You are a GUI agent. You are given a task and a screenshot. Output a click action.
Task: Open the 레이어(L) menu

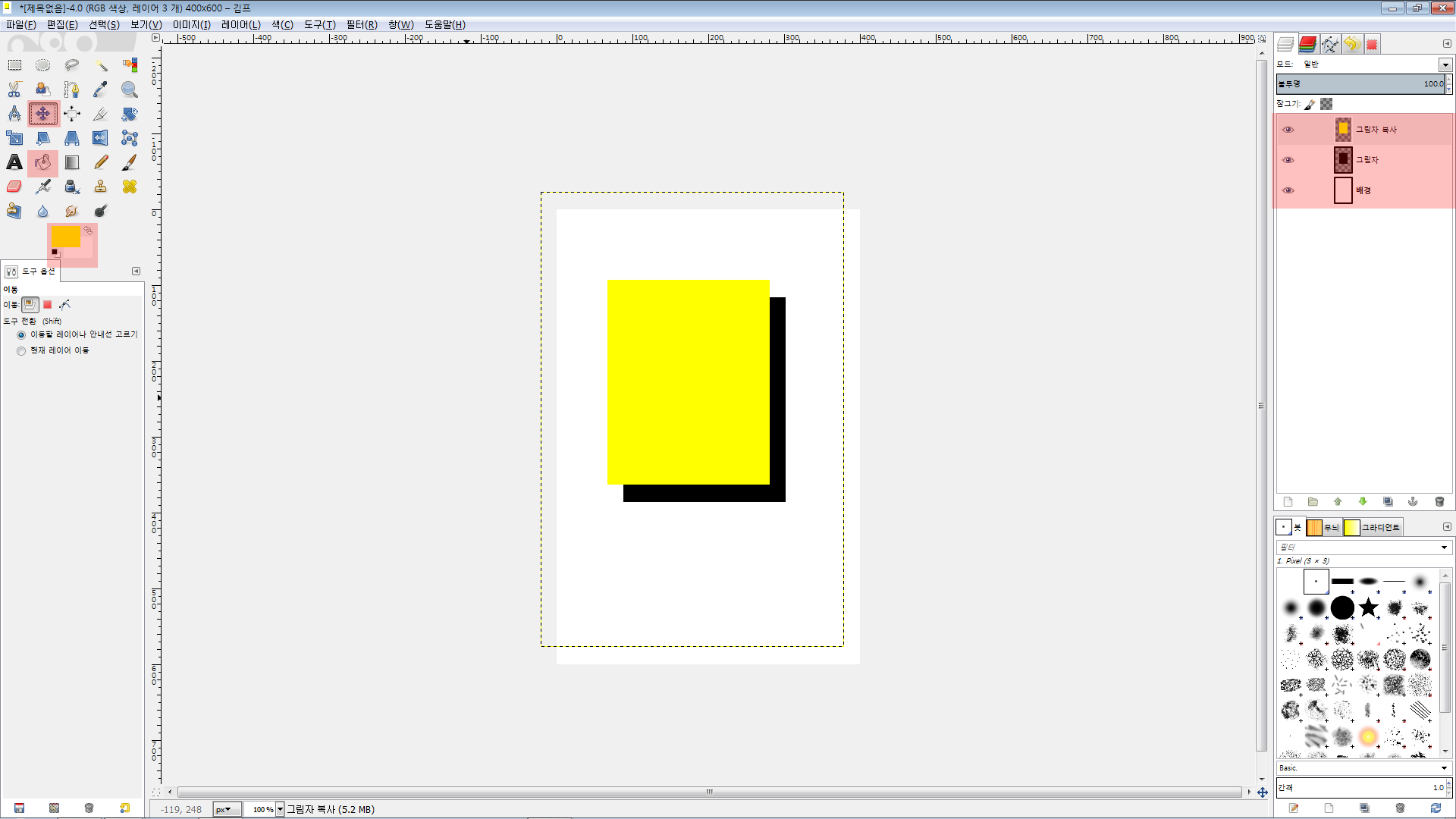point(241,25)
